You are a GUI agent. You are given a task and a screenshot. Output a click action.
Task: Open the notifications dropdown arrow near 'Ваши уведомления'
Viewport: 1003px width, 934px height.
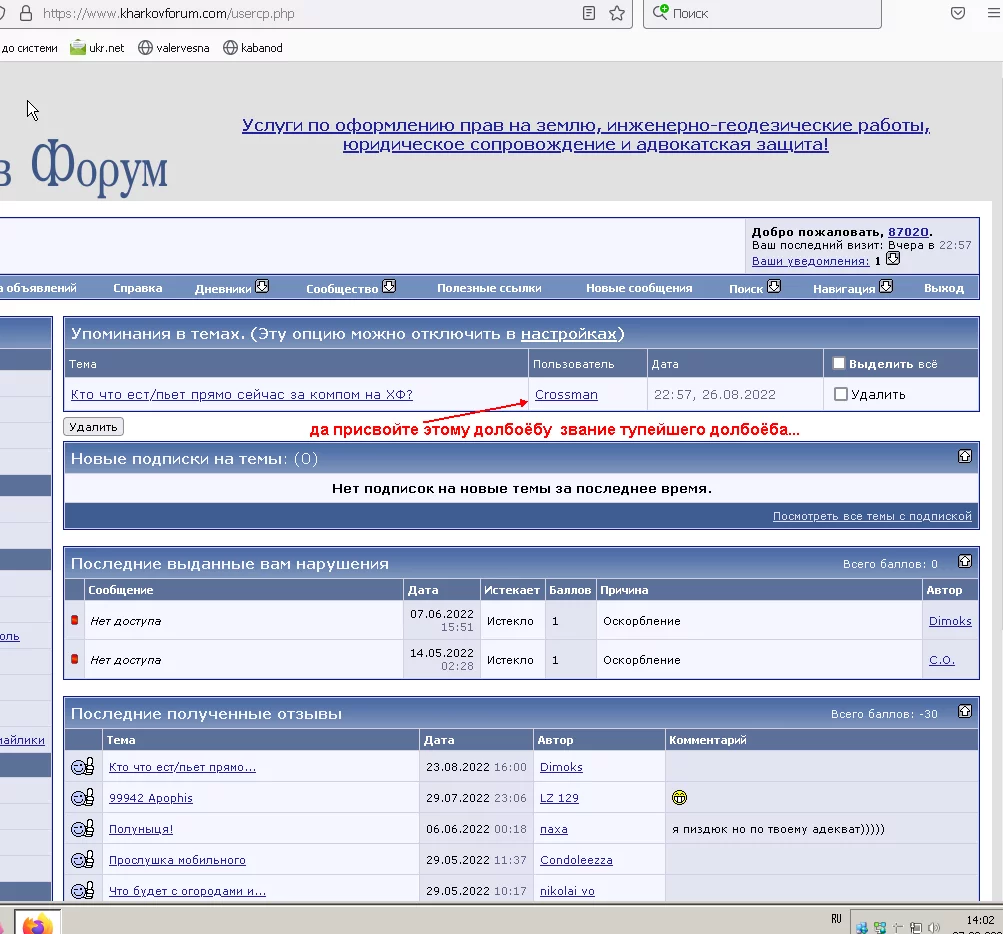[893, 259]
